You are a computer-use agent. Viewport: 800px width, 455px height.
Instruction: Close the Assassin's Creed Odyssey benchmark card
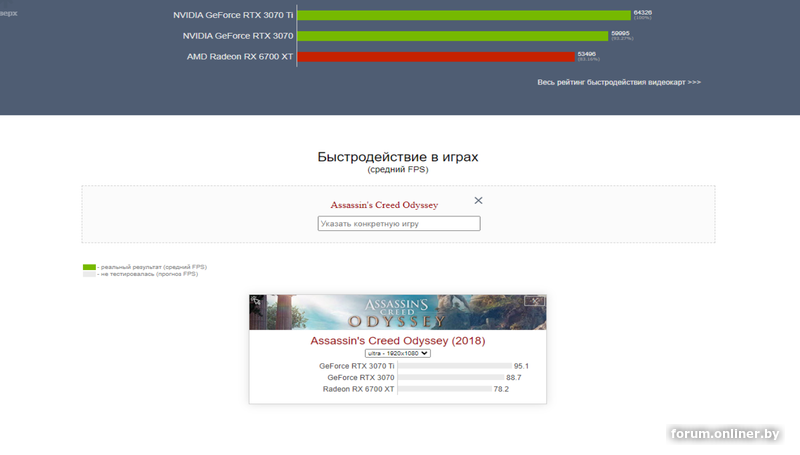pos(534,301)
